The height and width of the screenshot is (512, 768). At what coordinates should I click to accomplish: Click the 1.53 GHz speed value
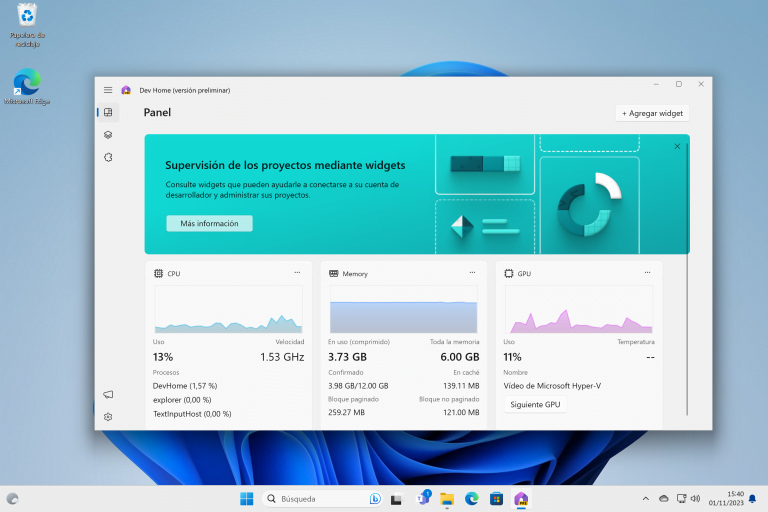coord(282,357)
